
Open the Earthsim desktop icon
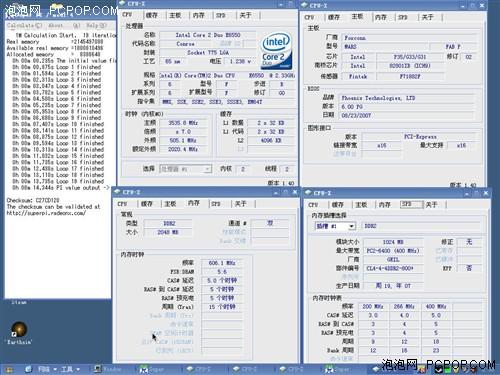(x=19, y=329)
